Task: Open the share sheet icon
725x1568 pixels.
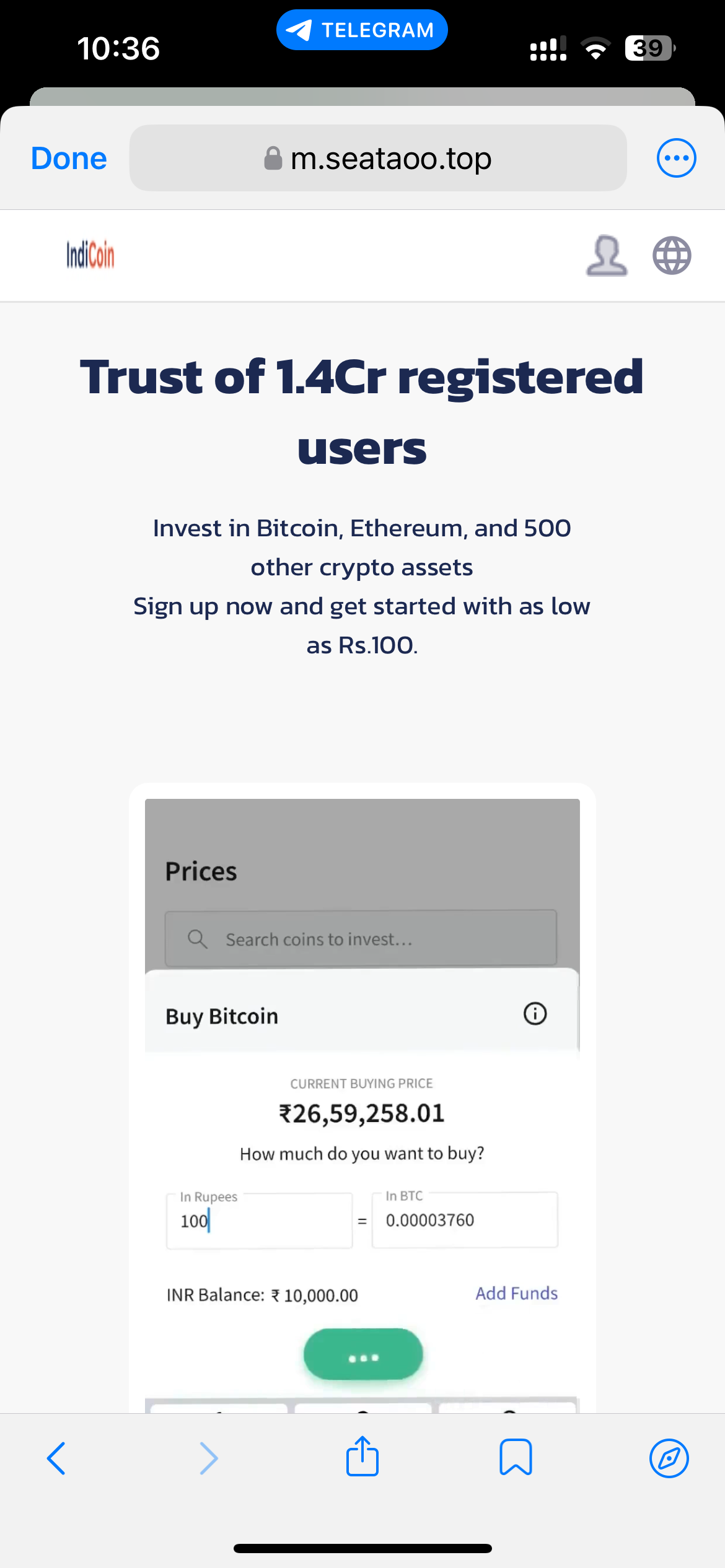Action: [x=362, y=1456]
